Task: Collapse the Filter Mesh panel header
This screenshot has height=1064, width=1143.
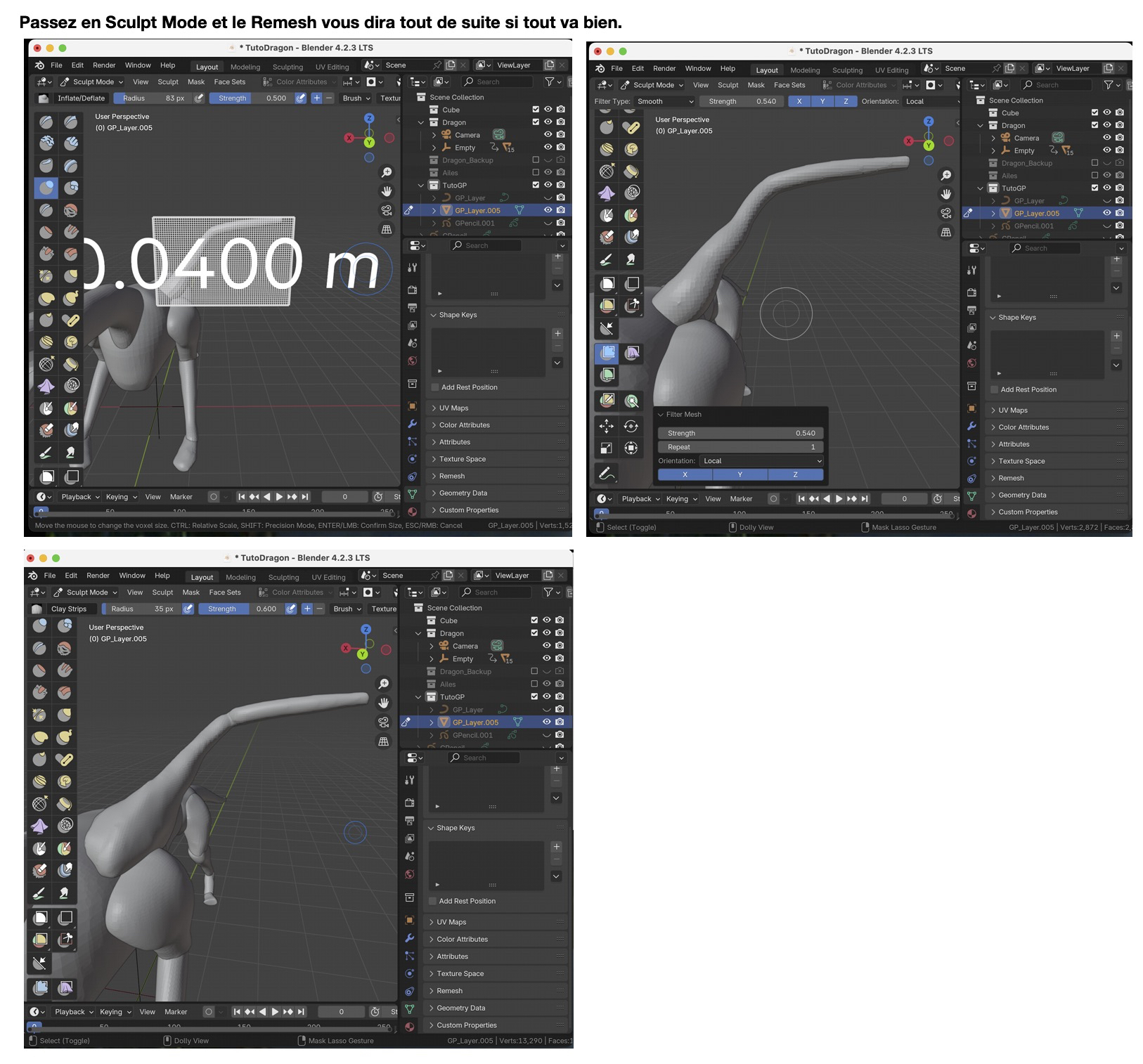Action: [683, 415]
